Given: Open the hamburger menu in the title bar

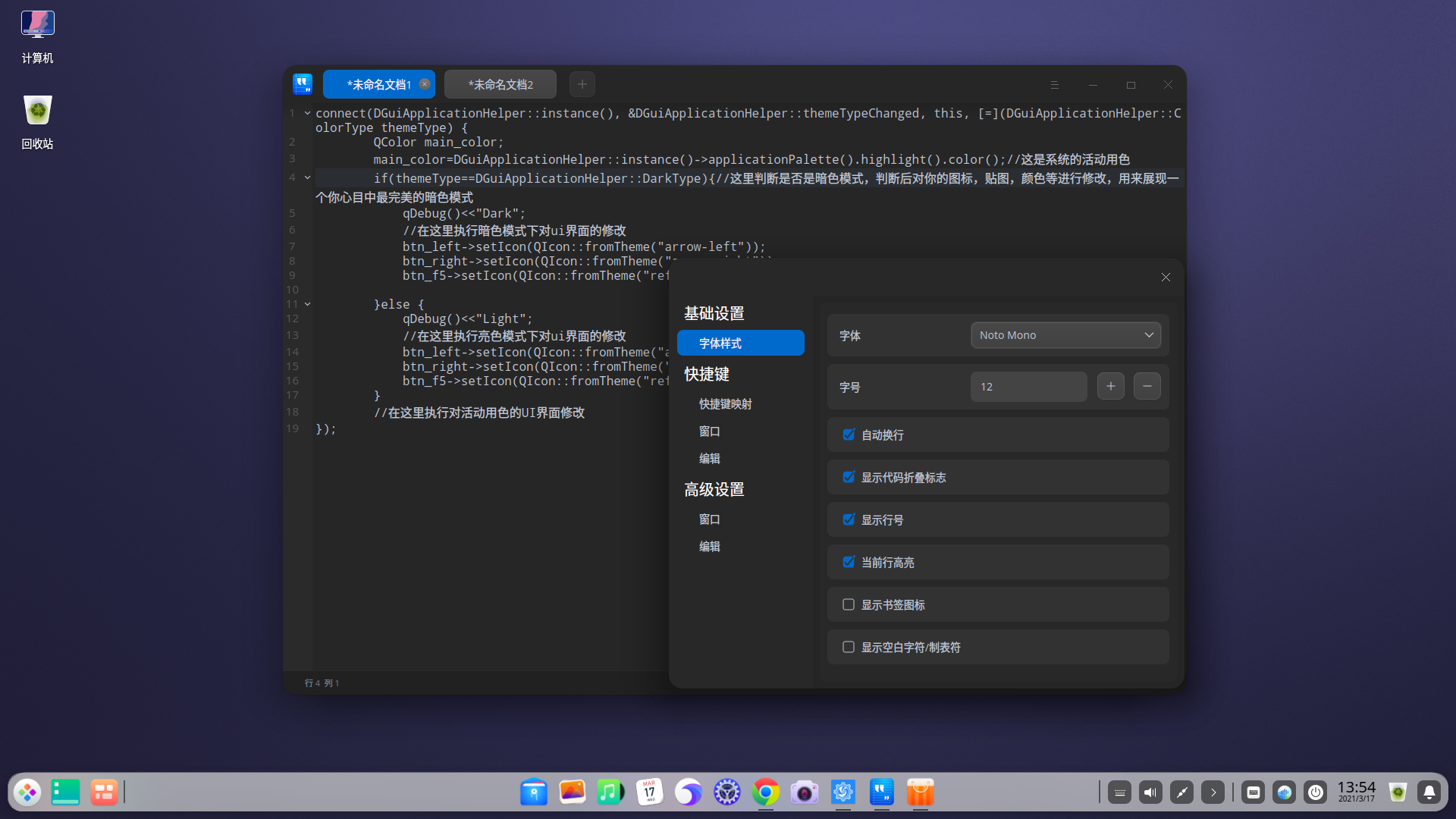Looking at the screenshot, I should (x=1054, y=85).
